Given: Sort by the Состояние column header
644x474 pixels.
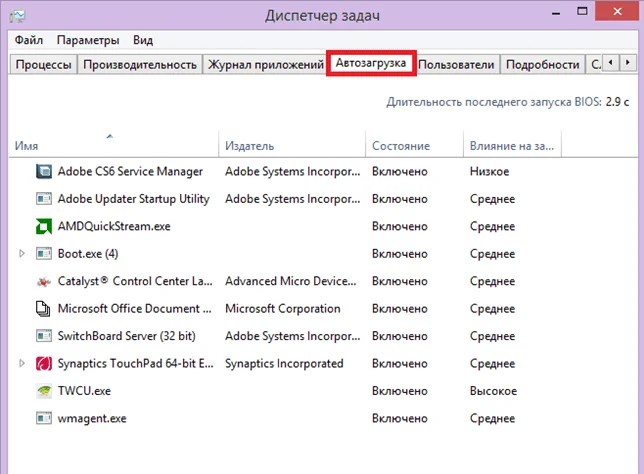Looking at the screenshot, I should (400, 146).
